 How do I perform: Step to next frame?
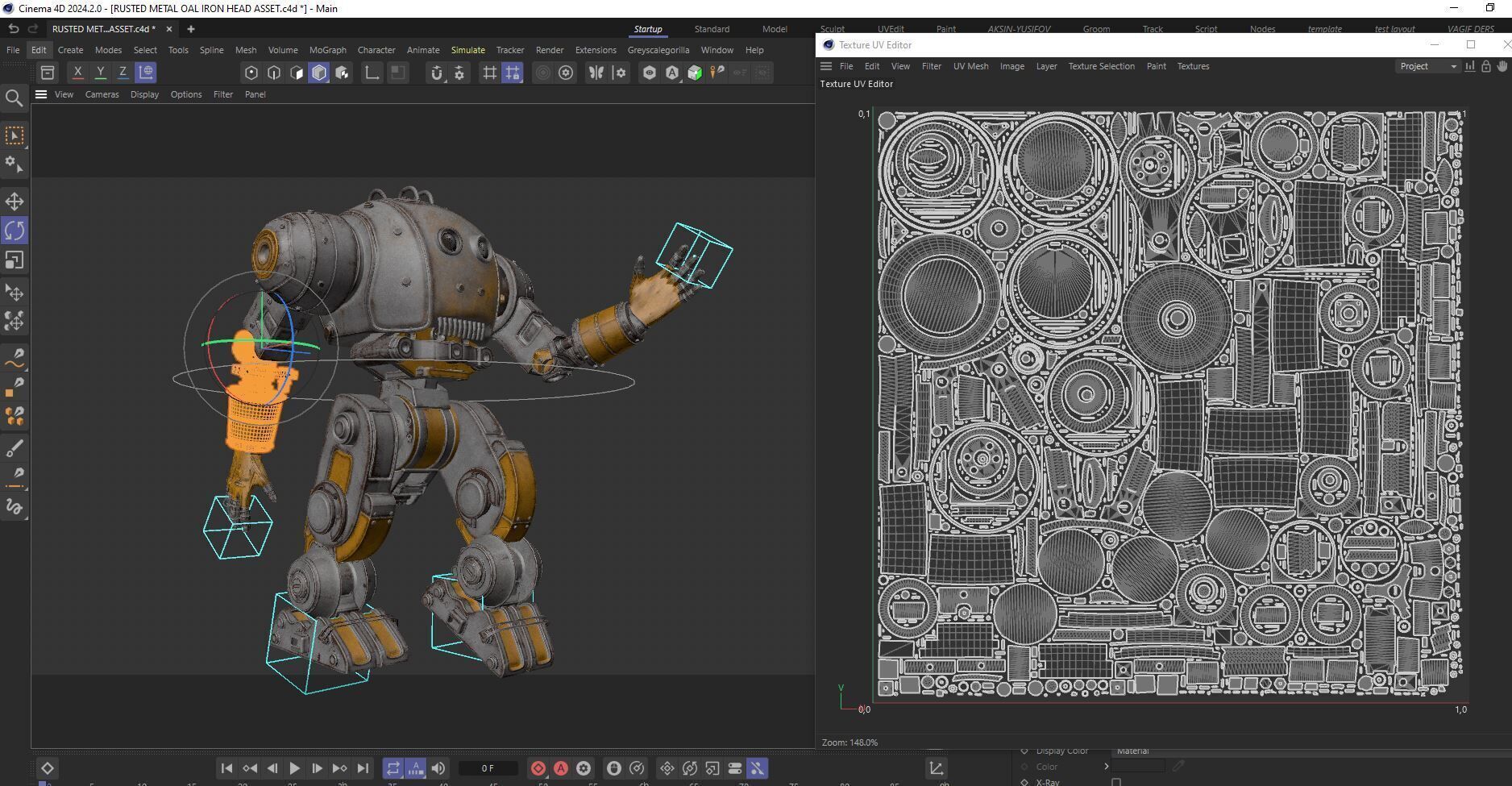[x=317, y=768]
